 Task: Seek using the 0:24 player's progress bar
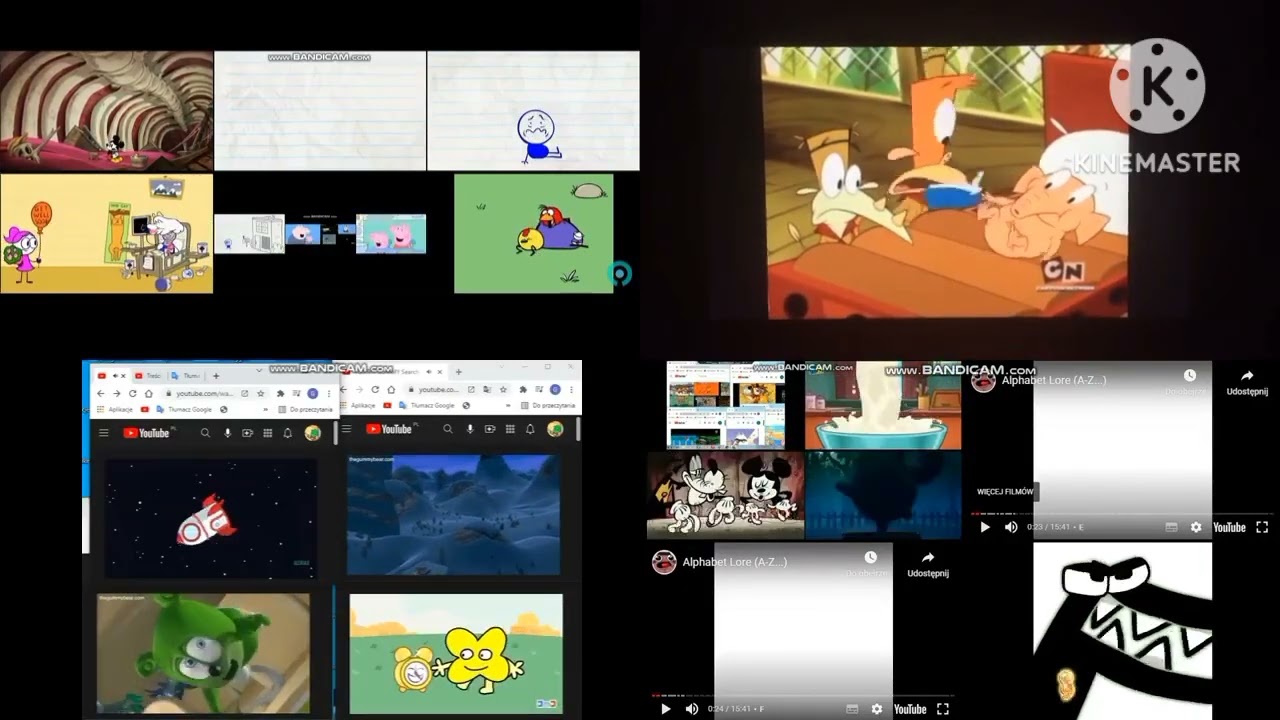coord(803,695)
